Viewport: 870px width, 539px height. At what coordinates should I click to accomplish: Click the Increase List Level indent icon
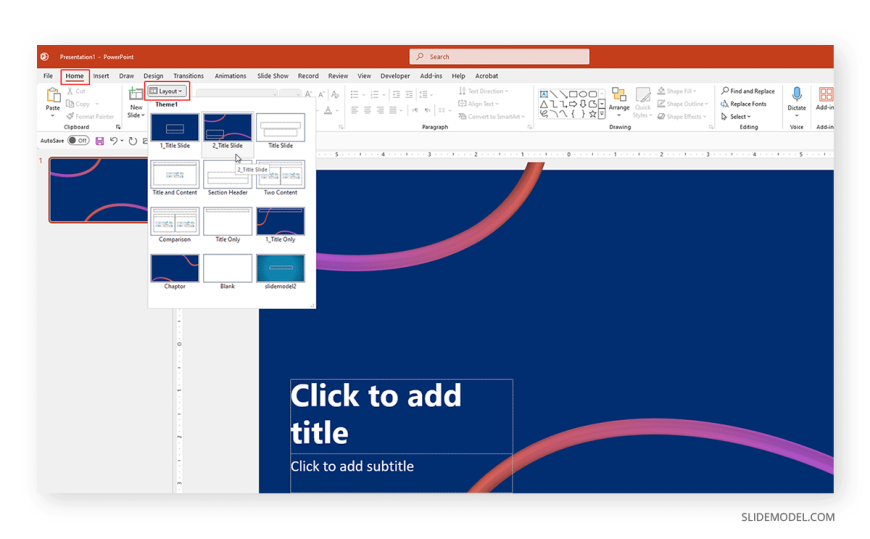point(409,95)
